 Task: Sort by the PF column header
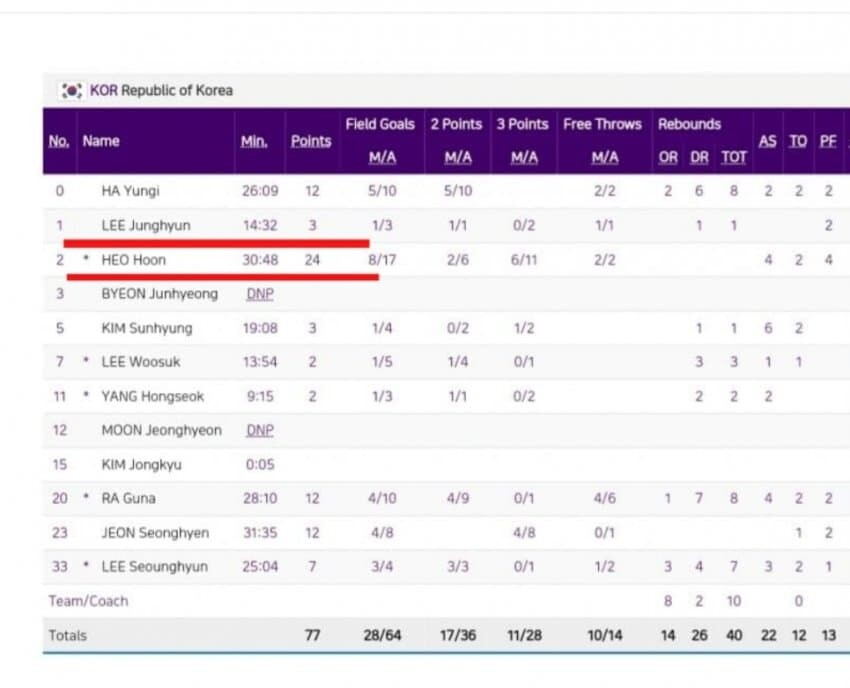coord(828,141)
